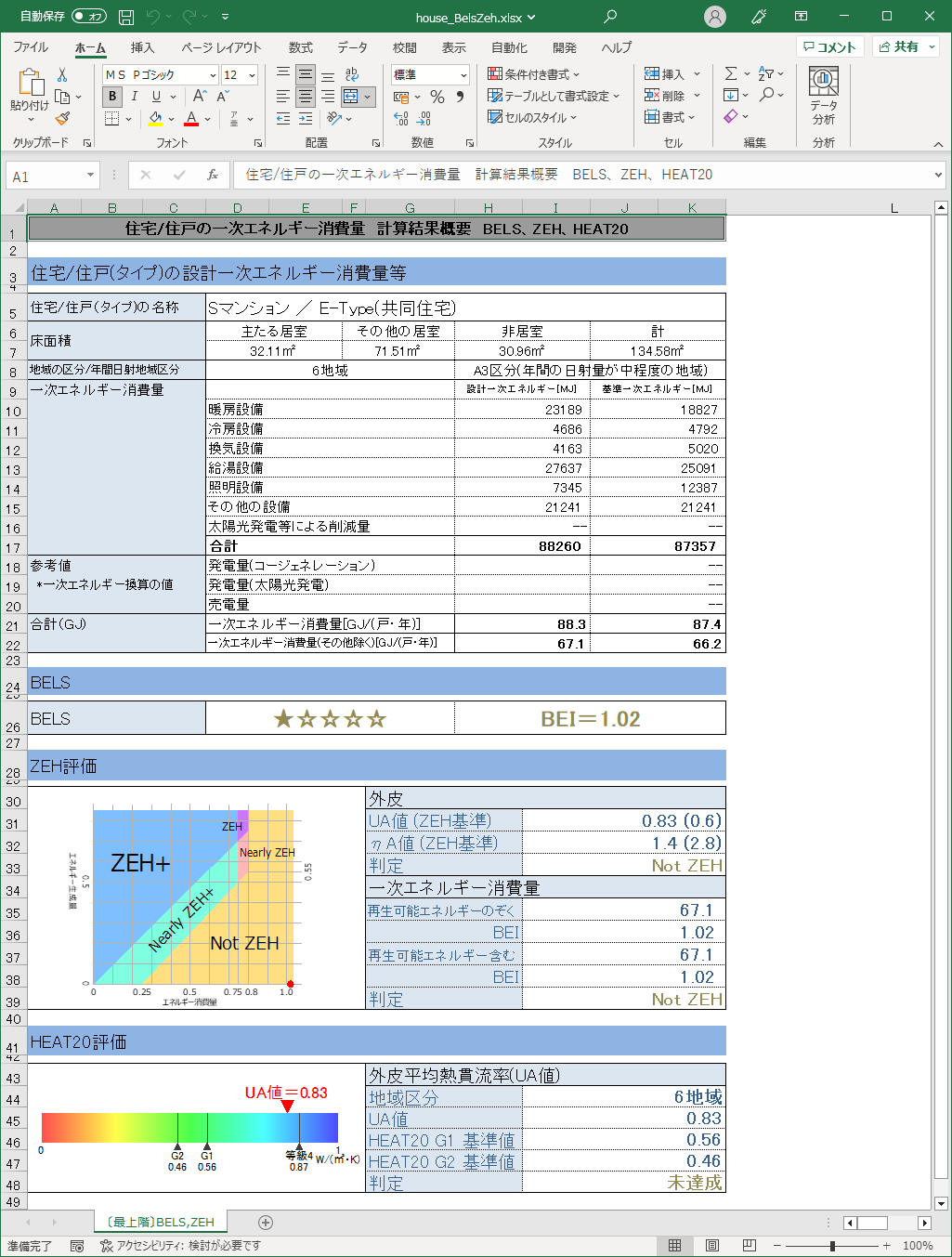Open セルのスタイル dropdown
Image resolution: width=952 pixels, height=1257 pixels.
[533, 118]
